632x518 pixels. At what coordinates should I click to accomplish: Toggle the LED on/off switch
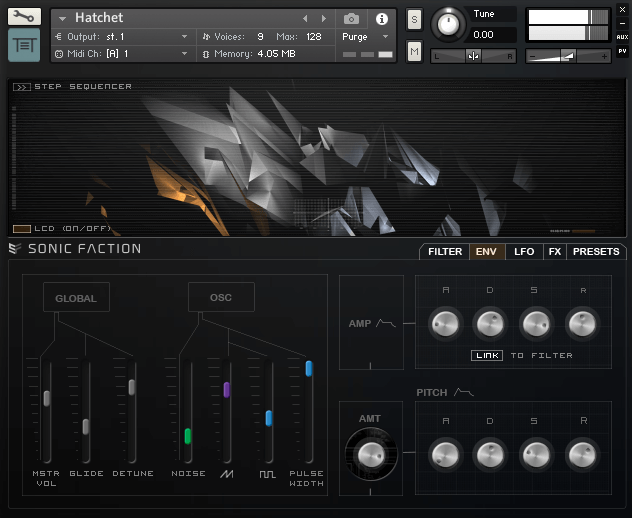click(22, 229)
